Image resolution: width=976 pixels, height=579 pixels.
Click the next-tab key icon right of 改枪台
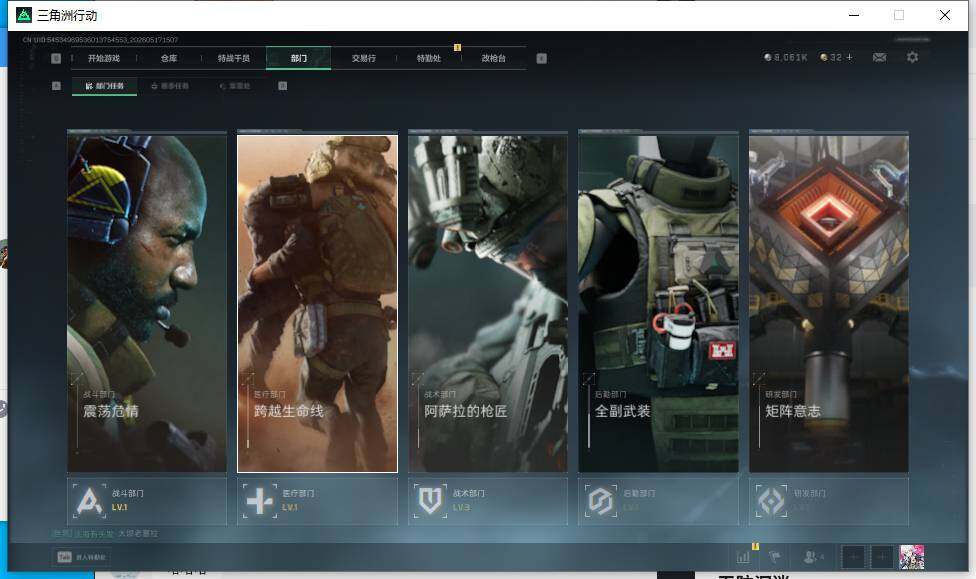pyautogui.click(x=542, y=59)
